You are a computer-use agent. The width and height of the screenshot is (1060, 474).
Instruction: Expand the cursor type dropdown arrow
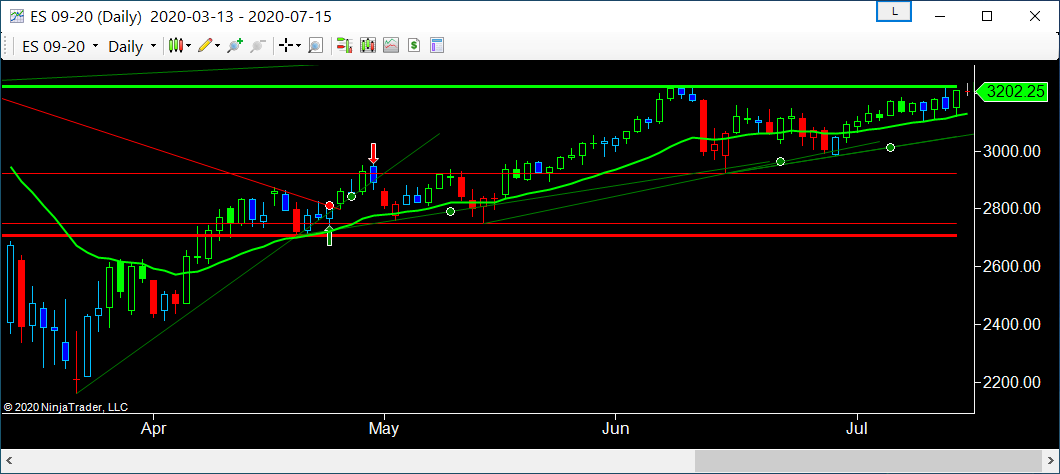(x=299, y=46)
